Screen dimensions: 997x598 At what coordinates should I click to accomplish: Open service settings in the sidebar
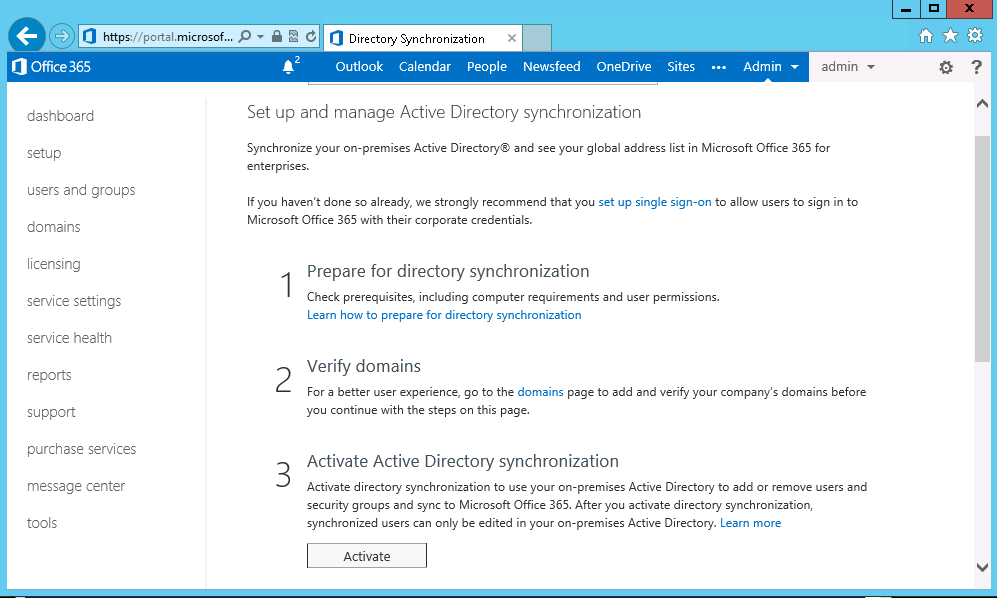pyautogui.click(x=74, y=301)
